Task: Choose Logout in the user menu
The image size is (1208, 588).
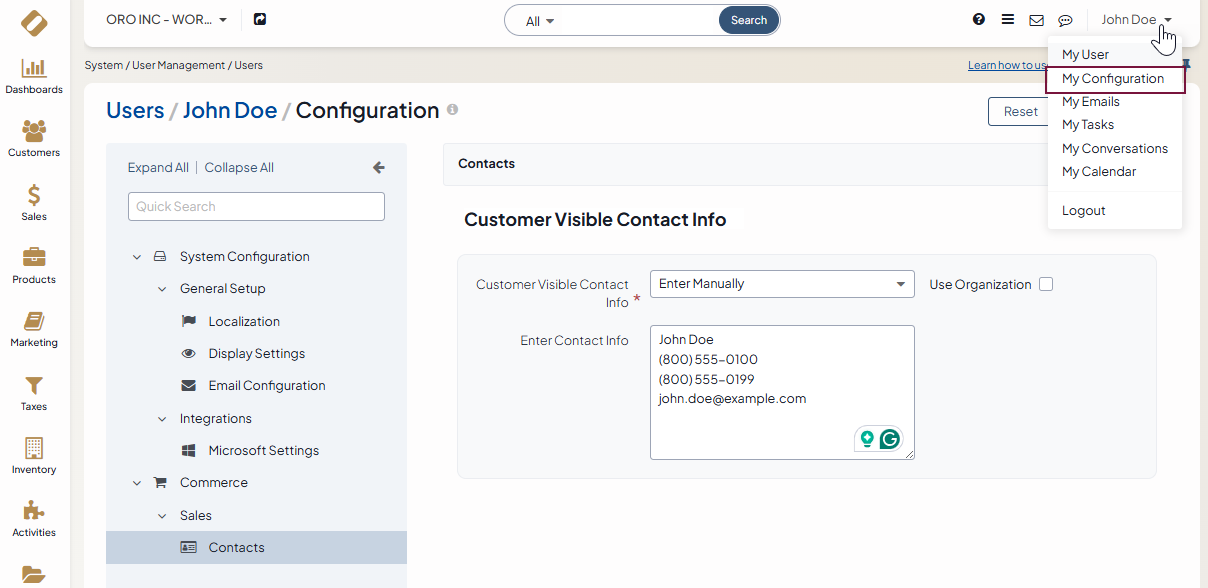Action: 1083,211
